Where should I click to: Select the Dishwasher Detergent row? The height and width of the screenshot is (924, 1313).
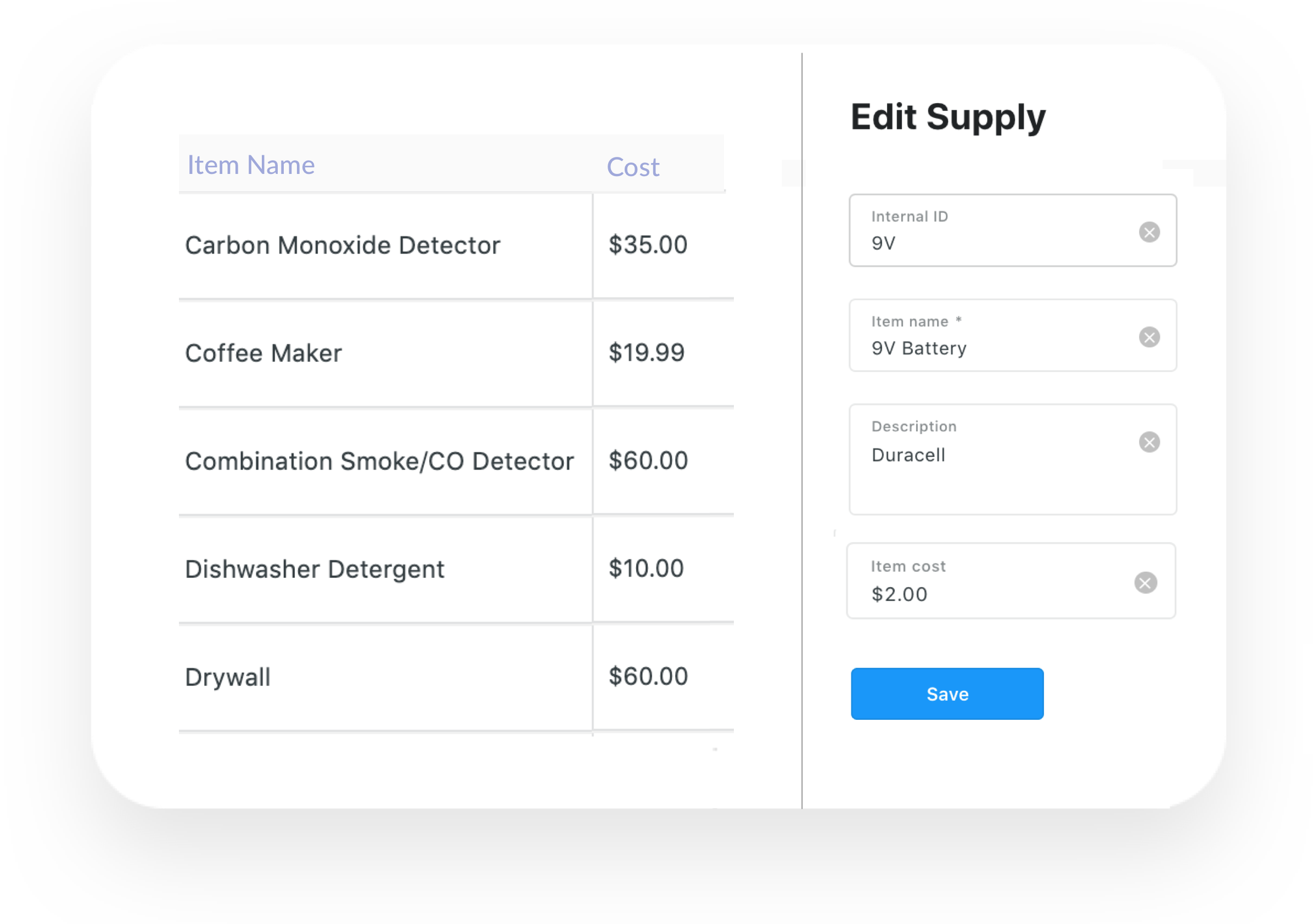coord(456,570)
